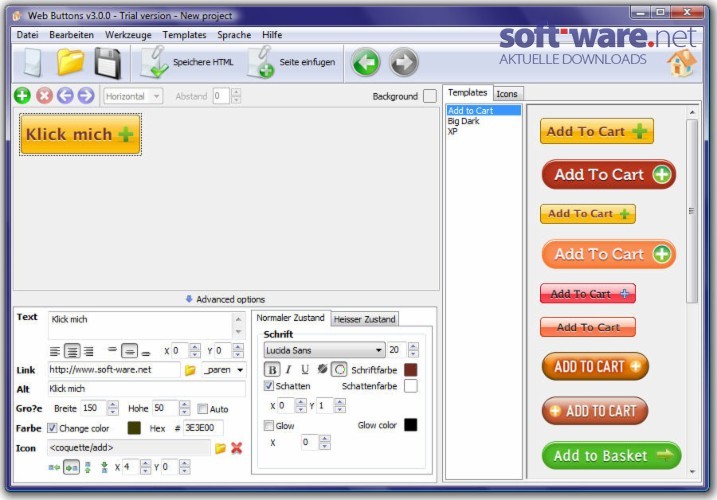Open the _parent link target dropdown
This screenshot has height=500, width=717.
click(x=224, y=370)
